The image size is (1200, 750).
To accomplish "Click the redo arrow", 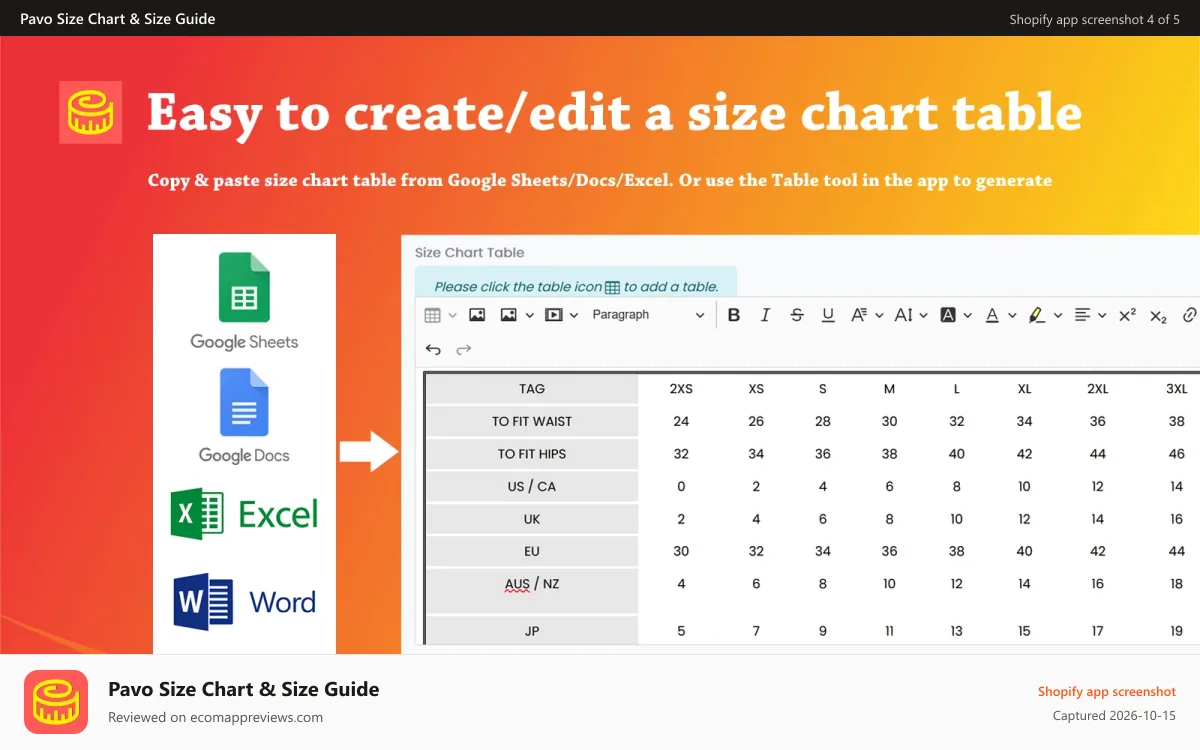I will 464,349.
